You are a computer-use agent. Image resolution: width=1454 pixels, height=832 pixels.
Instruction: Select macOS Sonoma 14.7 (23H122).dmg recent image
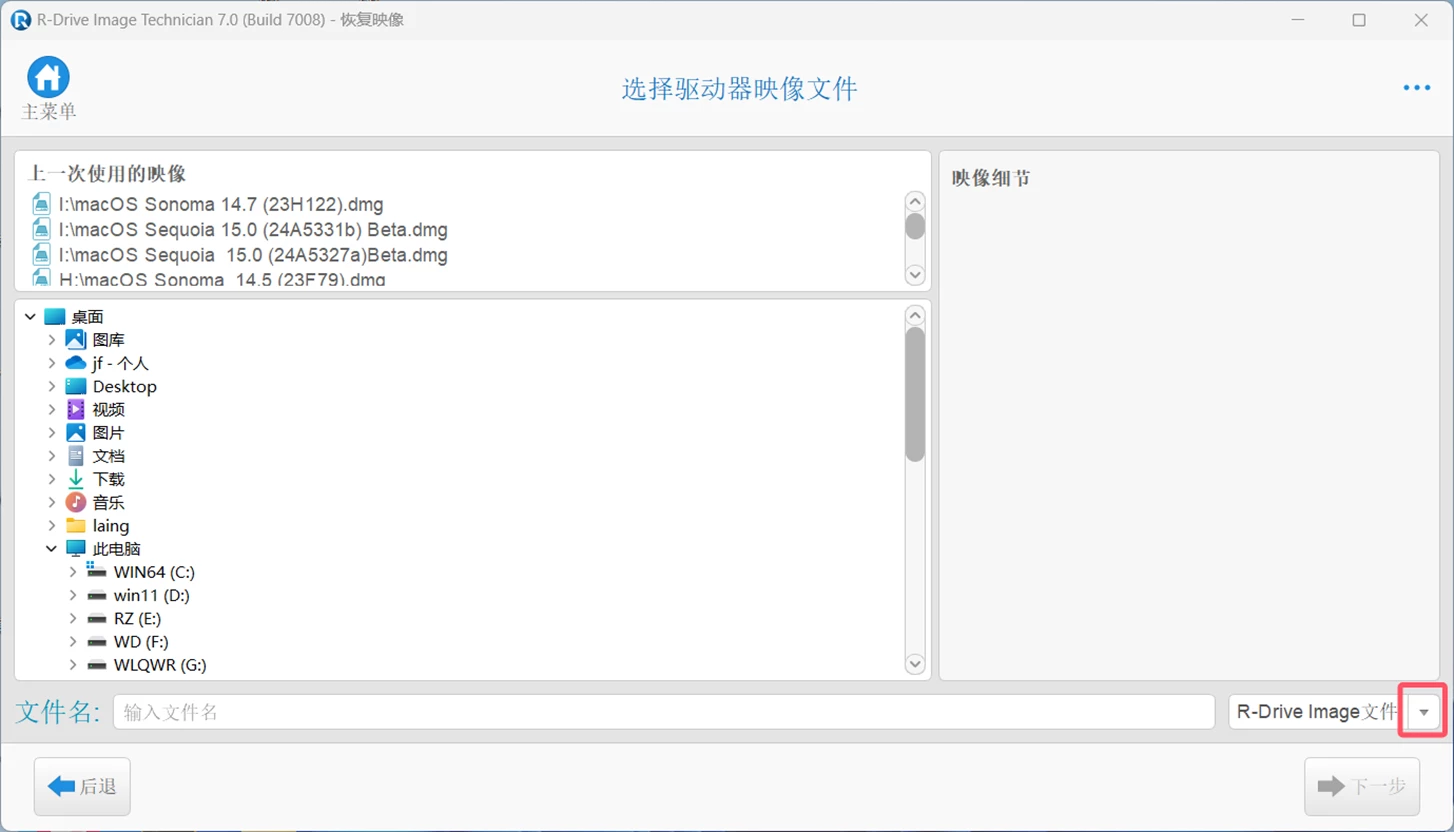(220, 205)
